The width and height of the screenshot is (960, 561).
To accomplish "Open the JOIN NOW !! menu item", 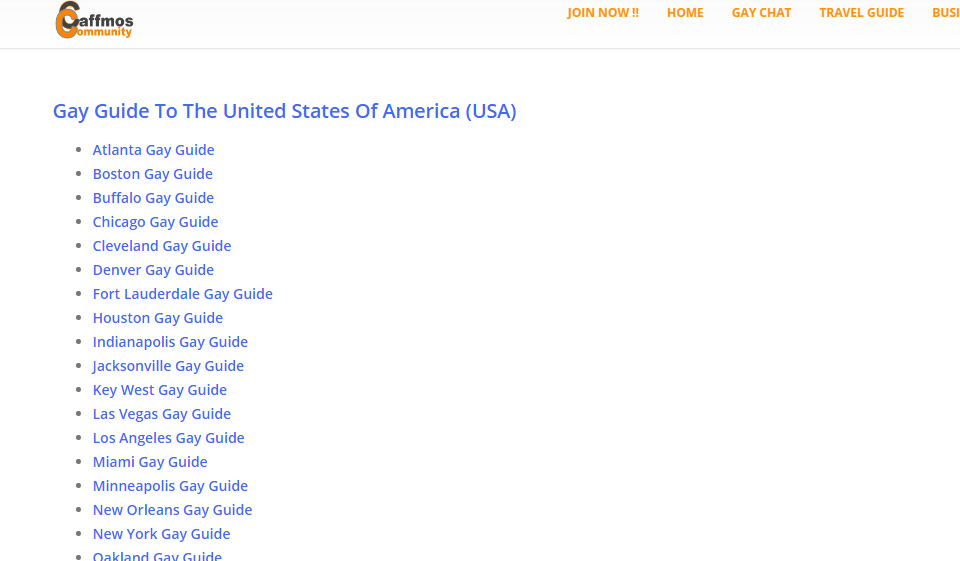I will coord(602,13).
